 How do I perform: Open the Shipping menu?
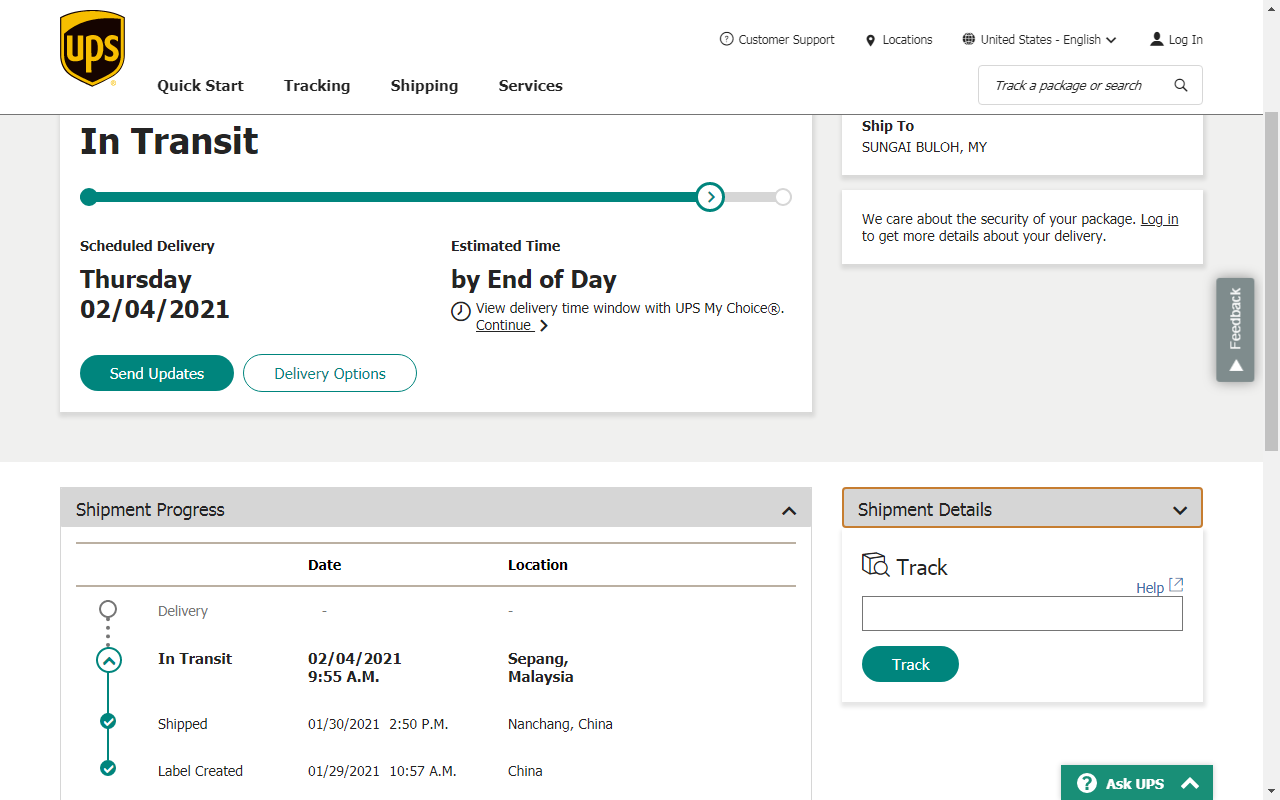pos(424,86)
